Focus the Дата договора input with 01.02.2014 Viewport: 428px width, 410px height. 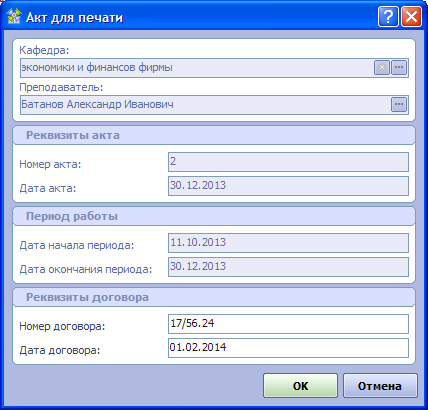point(288,348)
